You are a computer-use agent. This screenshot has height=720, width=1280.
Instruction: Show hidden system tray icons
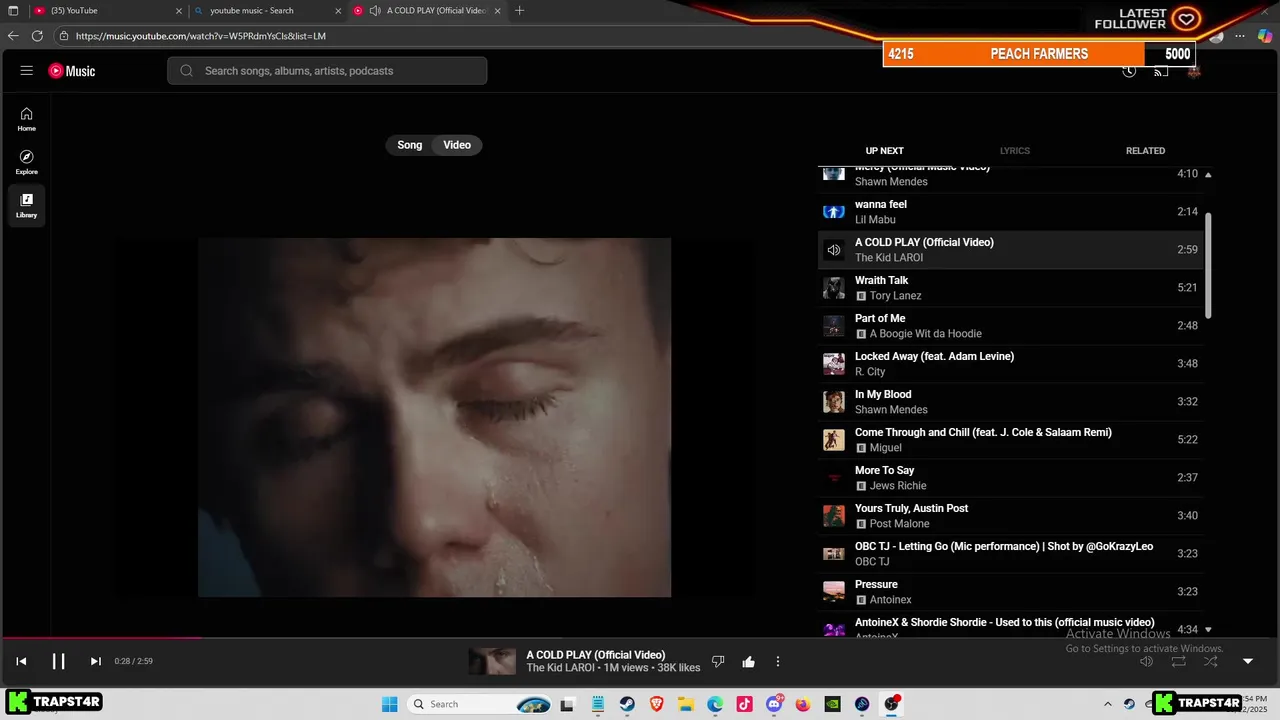(x=1107, y=704)
